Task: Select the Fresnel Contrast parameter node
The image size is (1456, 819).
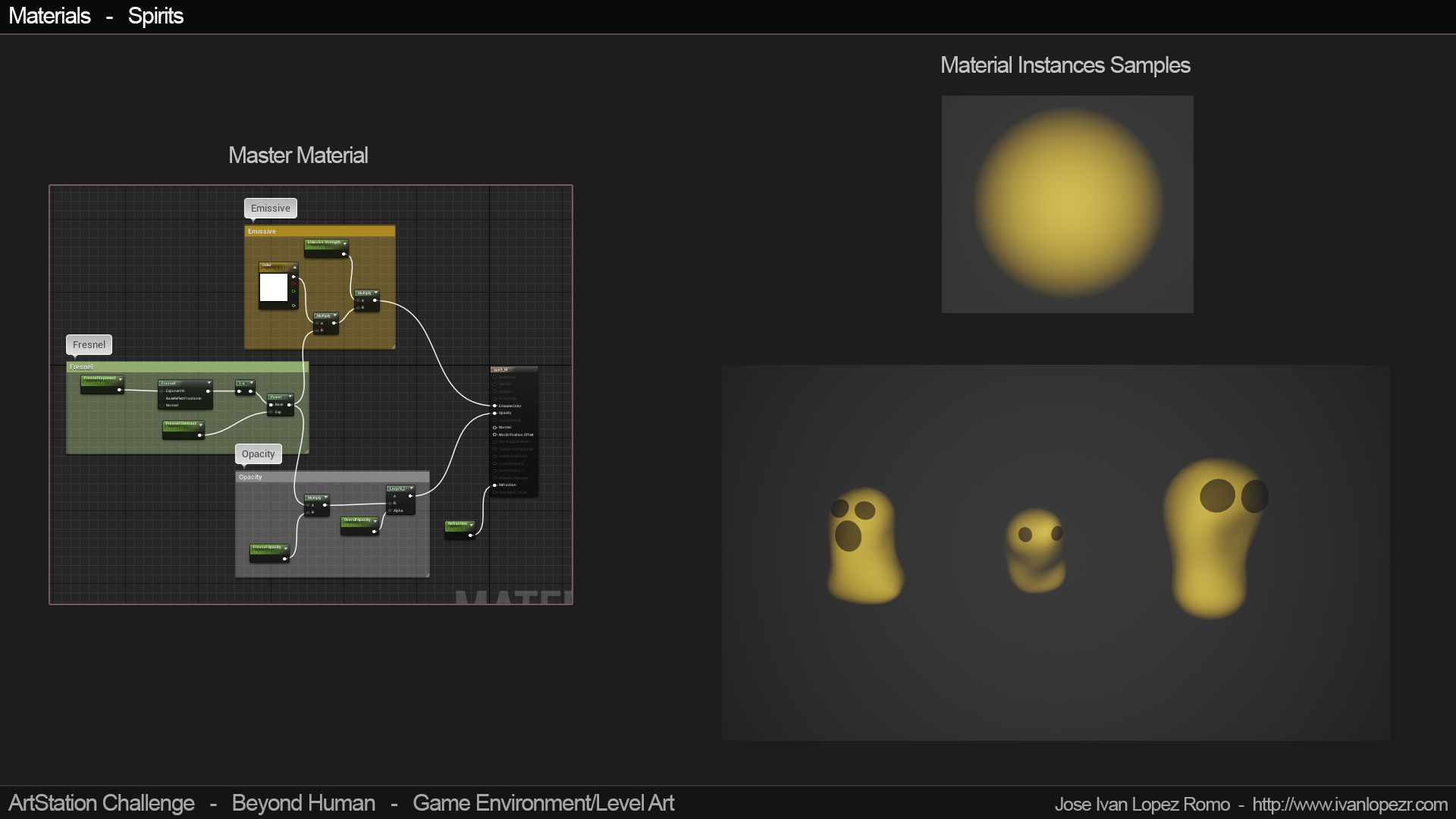Action: [x=184, y=430]
